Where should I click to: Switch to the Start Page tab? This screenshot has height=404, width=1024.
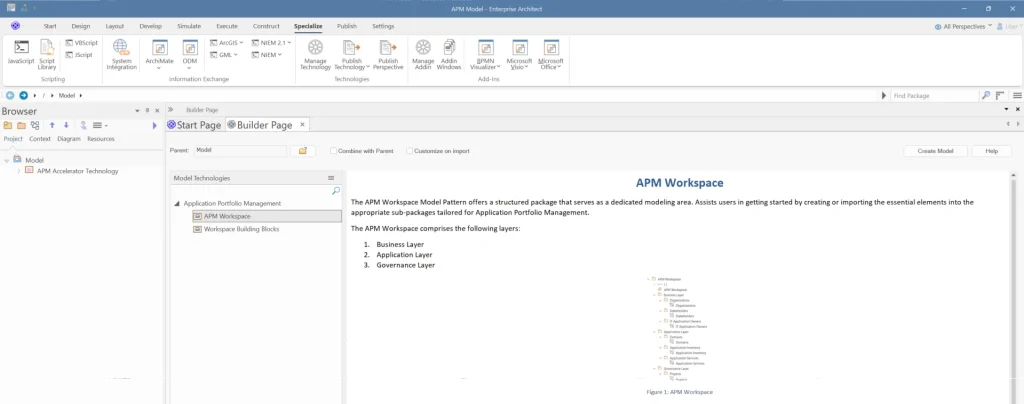click(x=195, y=125)
